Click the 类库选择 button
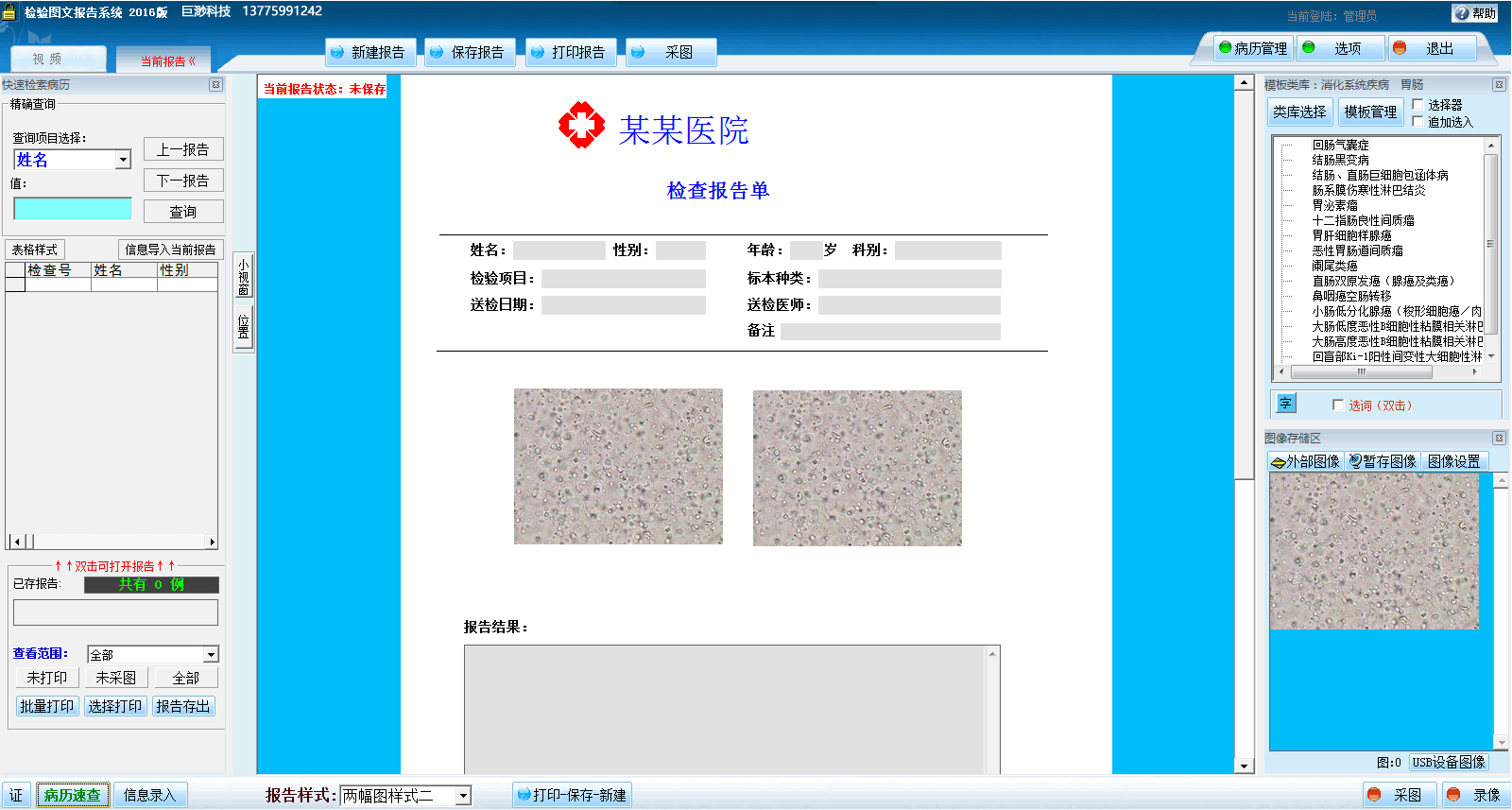Viewport: 1512px width, 810px height. tap(1299, 112)
